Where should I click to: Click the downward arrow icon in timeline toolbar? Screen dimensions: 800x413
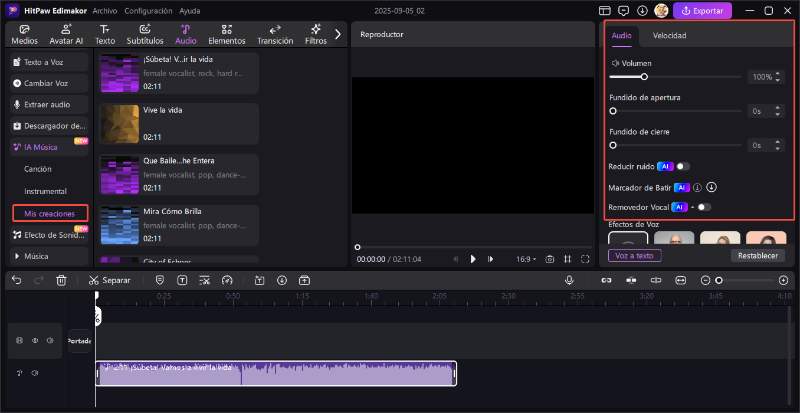[x=282, y=280]
